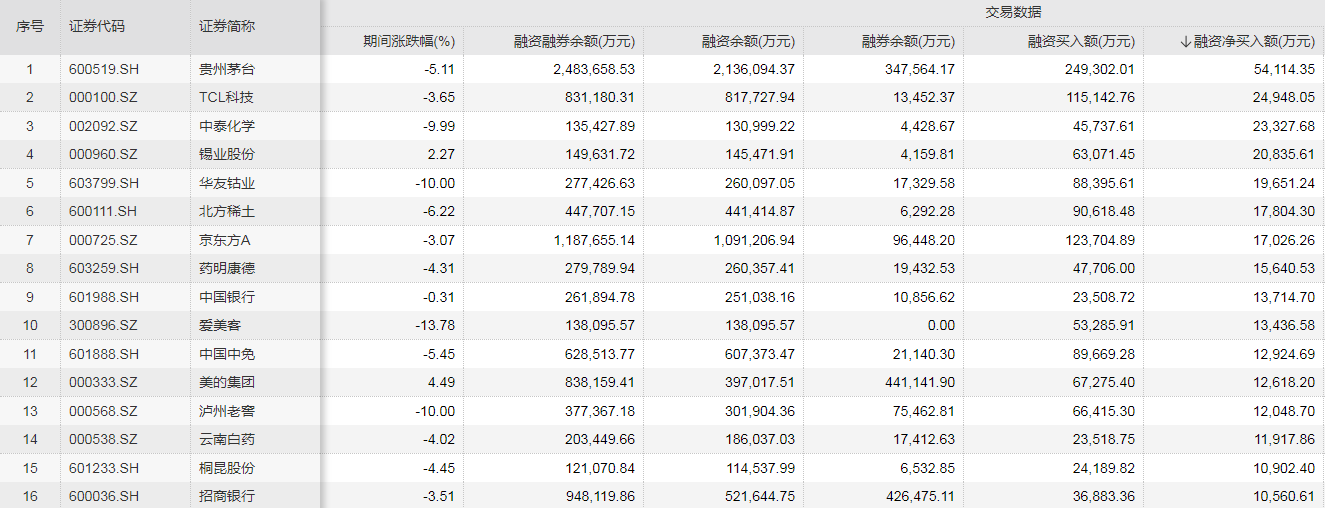1325x508 pixels.
Task: Click the 融资买入额(万元) column header
Action: 1082,41
